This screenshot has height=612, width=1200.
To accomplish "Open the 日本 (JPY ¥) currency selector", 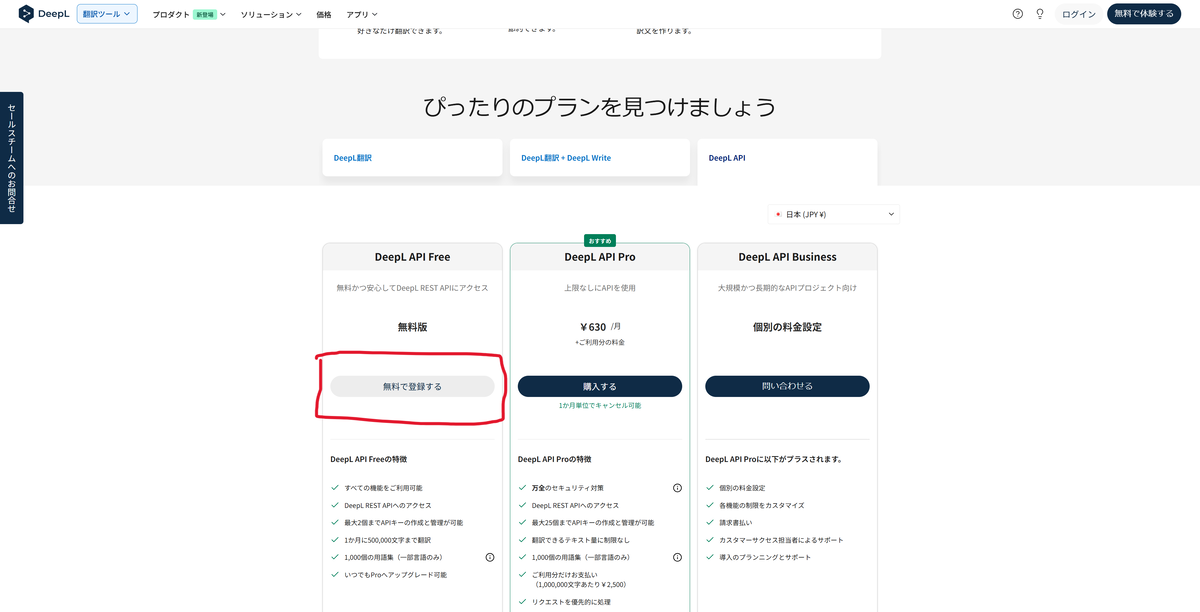I will (x=834, y=214).
